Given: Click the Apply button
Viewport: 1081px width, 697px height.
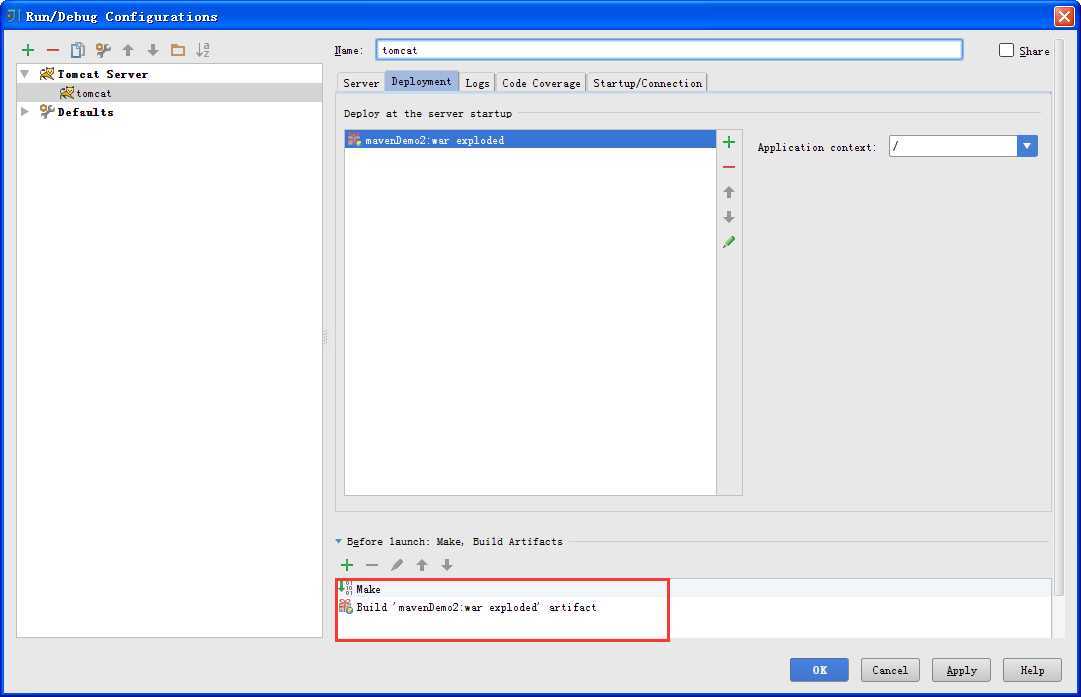Looking at the screenshot, I should 961,670.
